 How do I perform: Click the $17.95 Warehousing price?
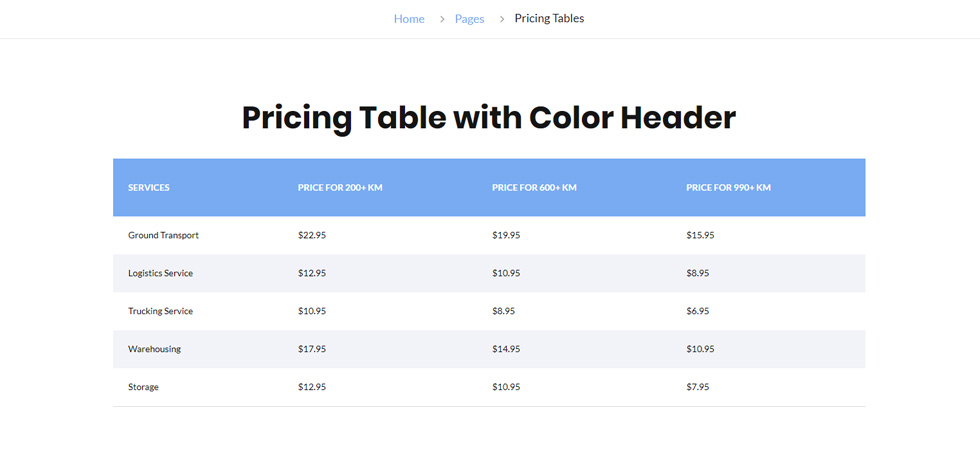(312, 349)
